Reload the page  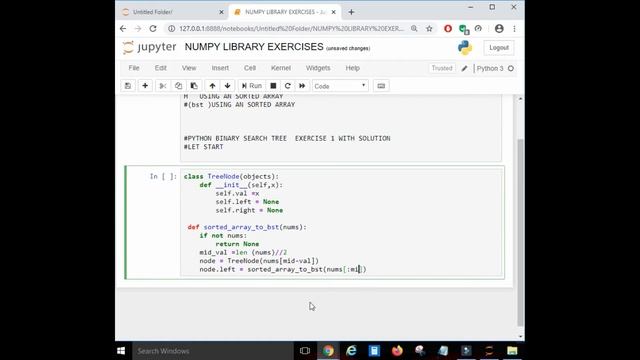(x=153, y=29)
